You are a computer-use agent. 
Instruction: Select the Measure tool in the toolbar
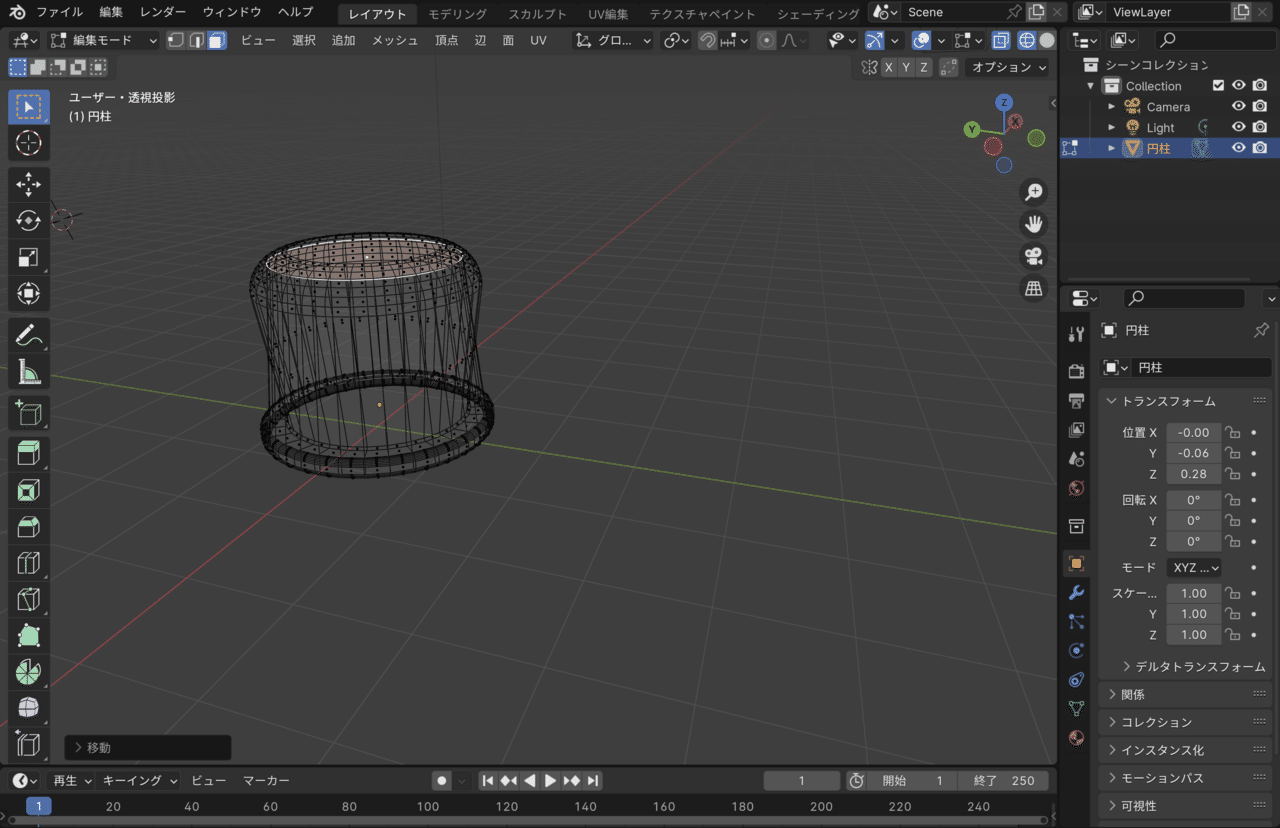coord(28,372)
